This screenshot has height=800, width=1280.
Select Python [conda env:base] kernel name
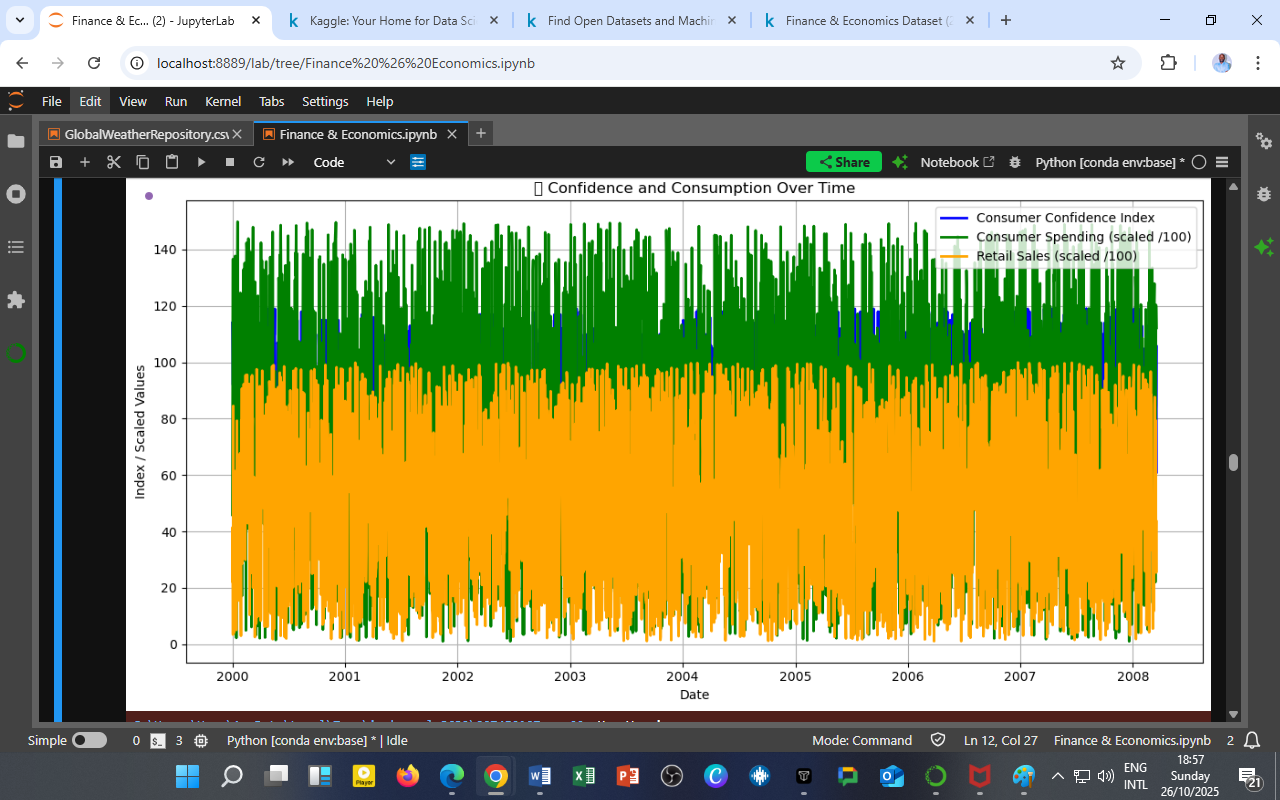(1109, 162)
